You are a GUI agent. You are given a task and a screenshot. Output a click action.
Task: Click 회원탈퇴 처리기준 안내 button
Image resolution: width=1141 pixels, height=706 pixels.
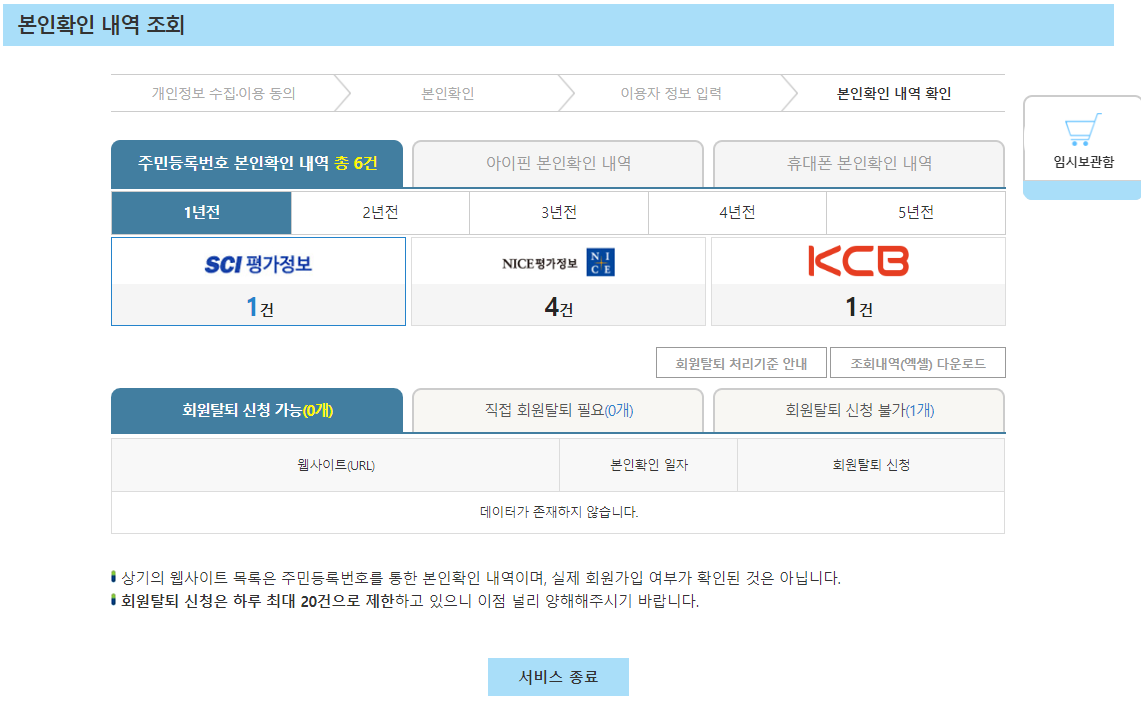point(742,362)
